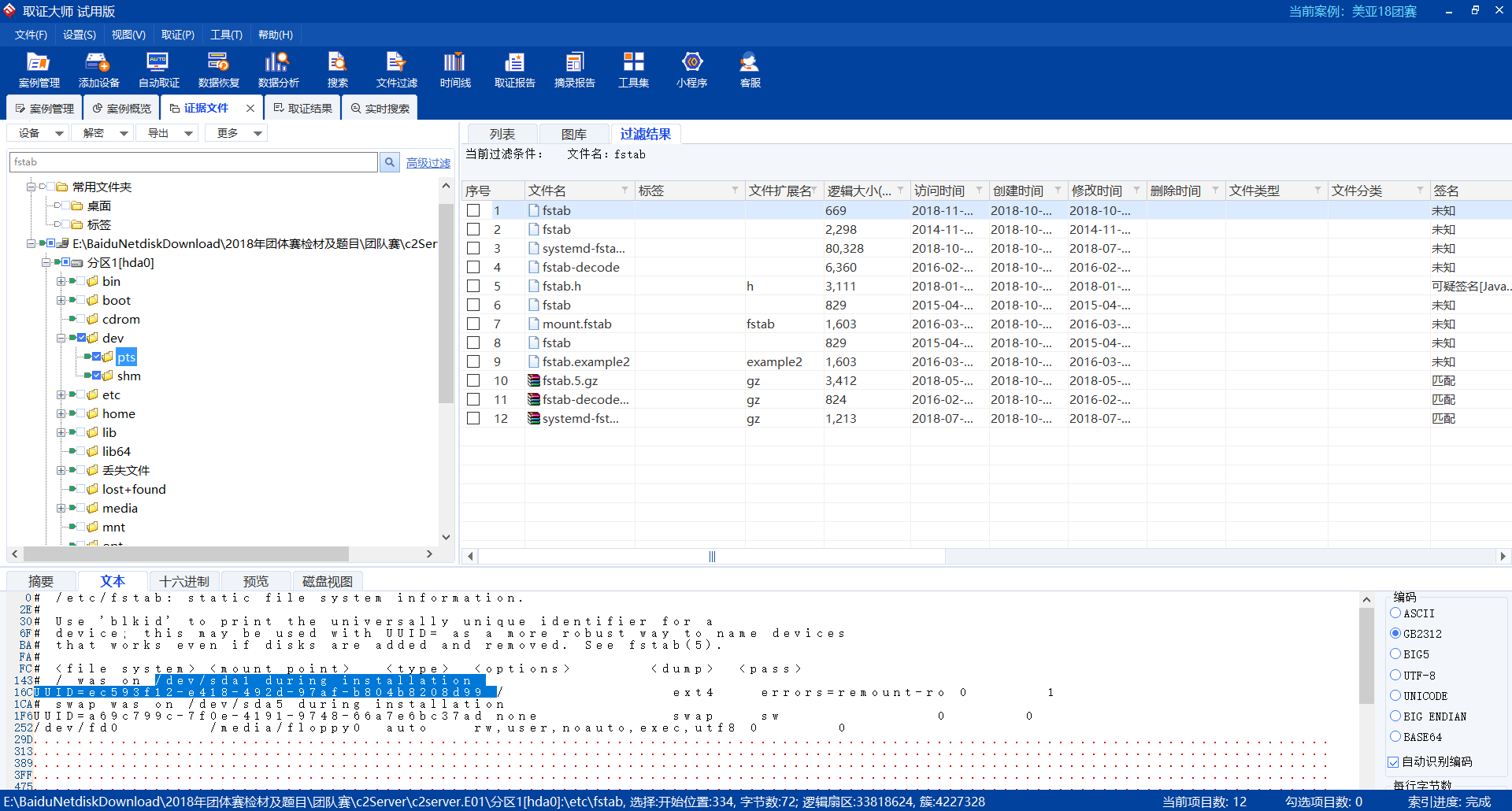Click systemd-fst gz archive icon in row 12
This screenshot has height=811, width=1512.
534,418
